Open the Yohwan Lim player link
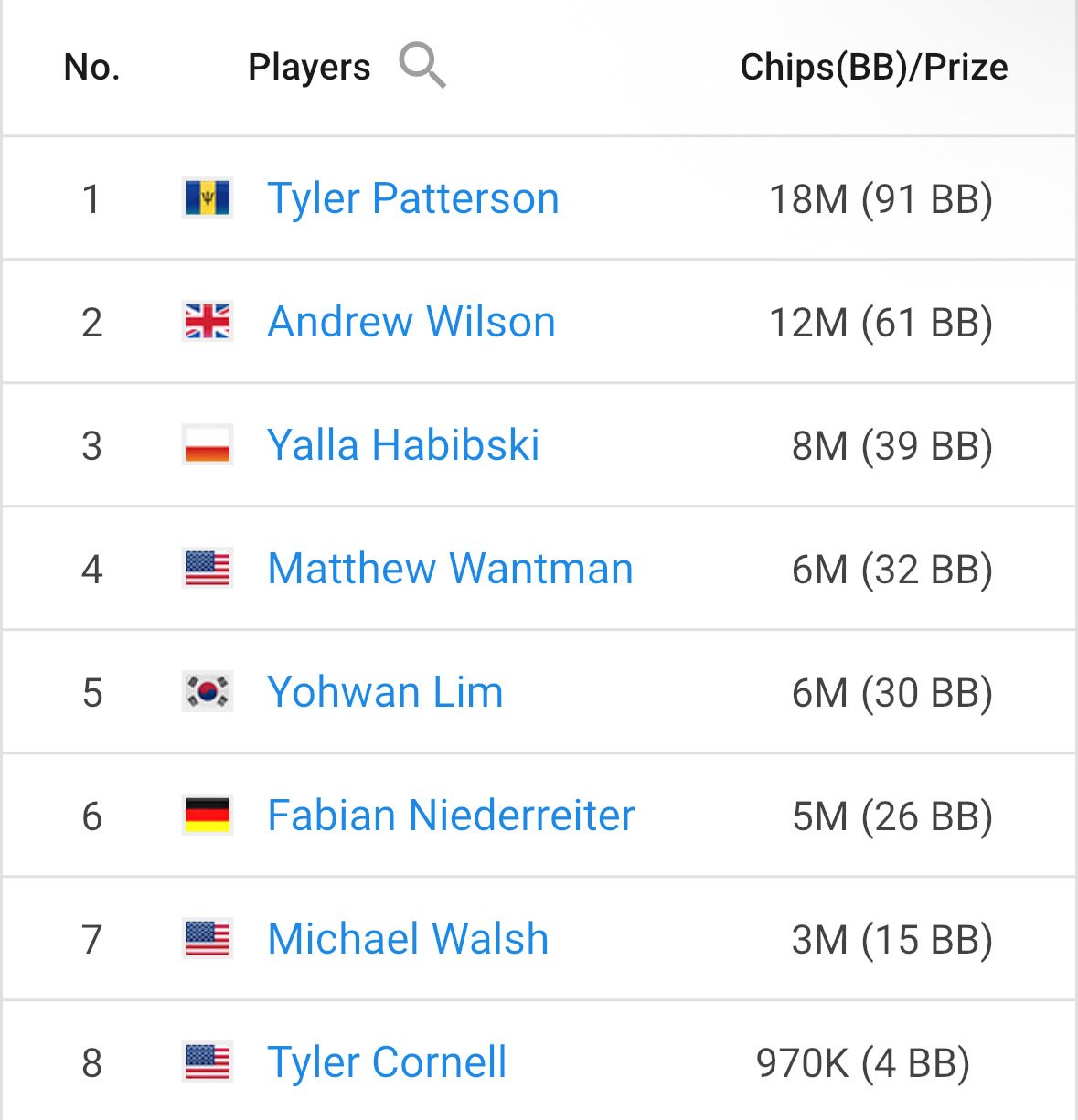The height and width of the screenshot is (1120, 1078). 384,692
